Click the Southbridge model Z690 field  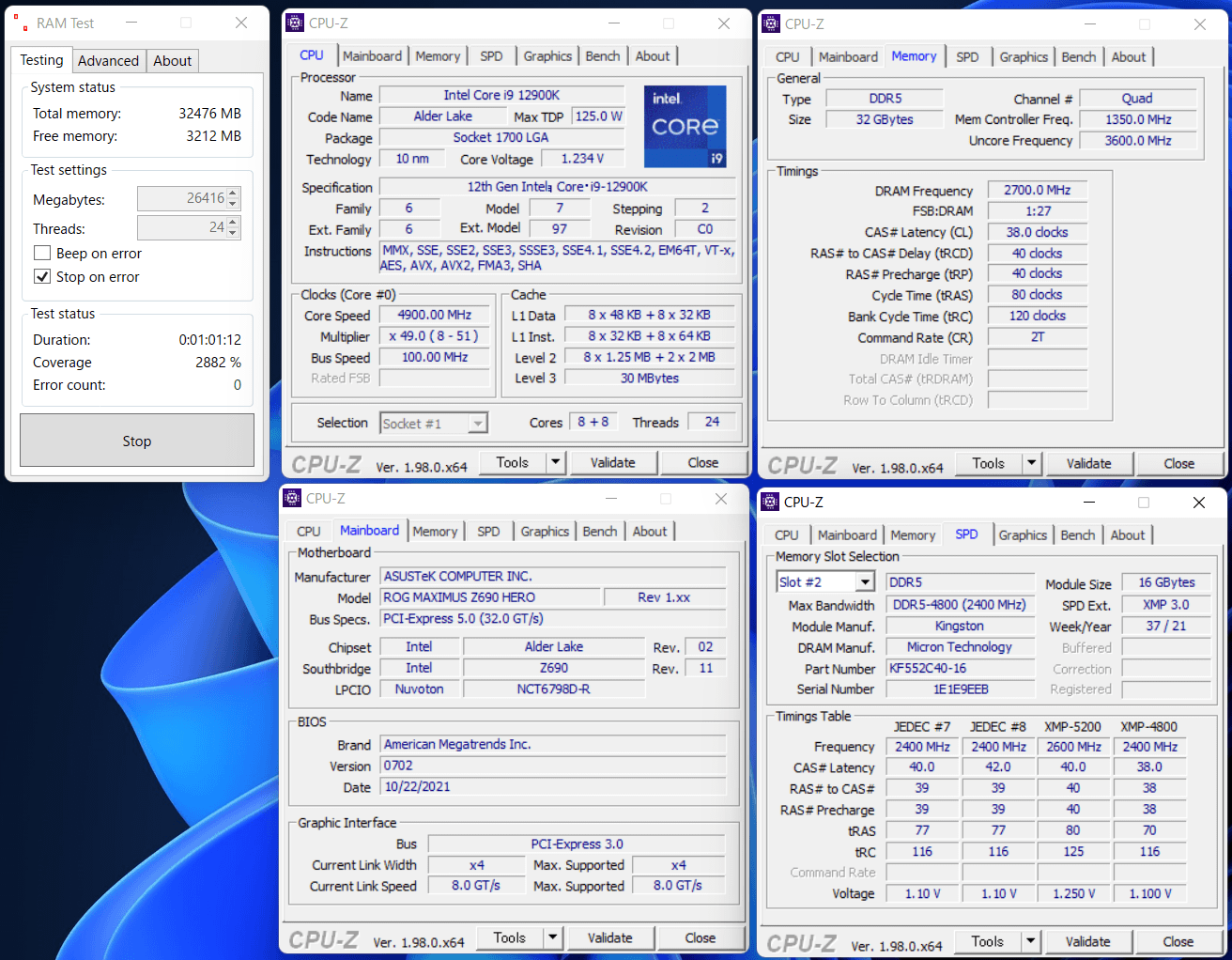click(x=554, y=668)
